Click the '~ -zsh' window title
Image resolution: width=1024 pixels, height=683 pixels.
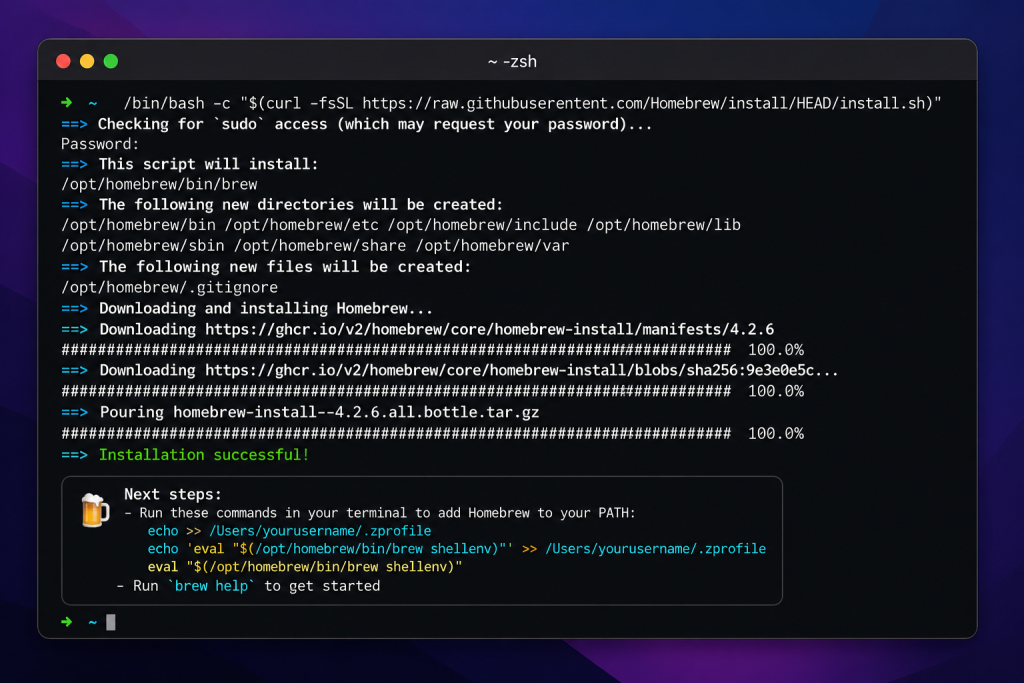512,61
